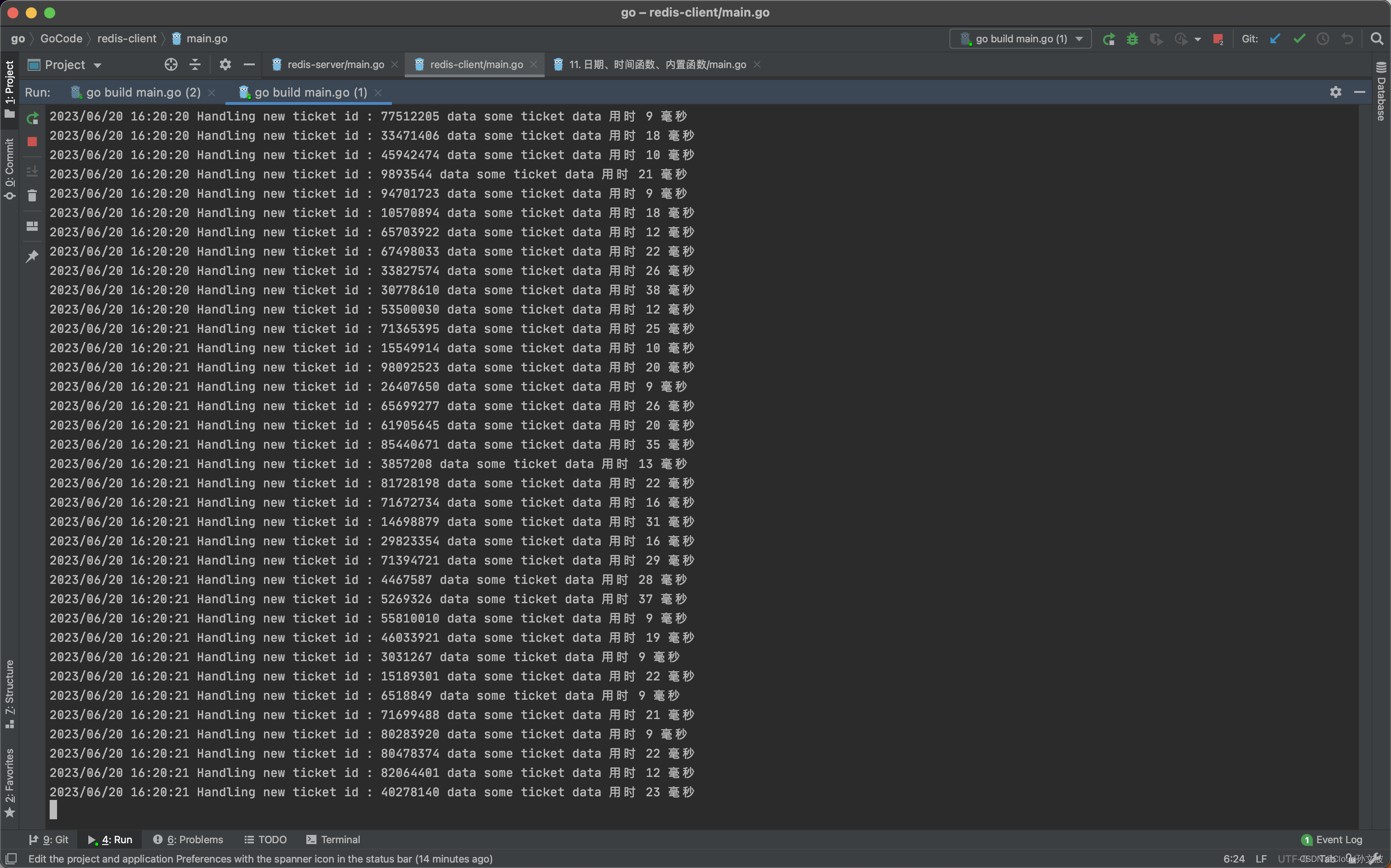Click the LF line separator in status bar

pos(1261,859)
